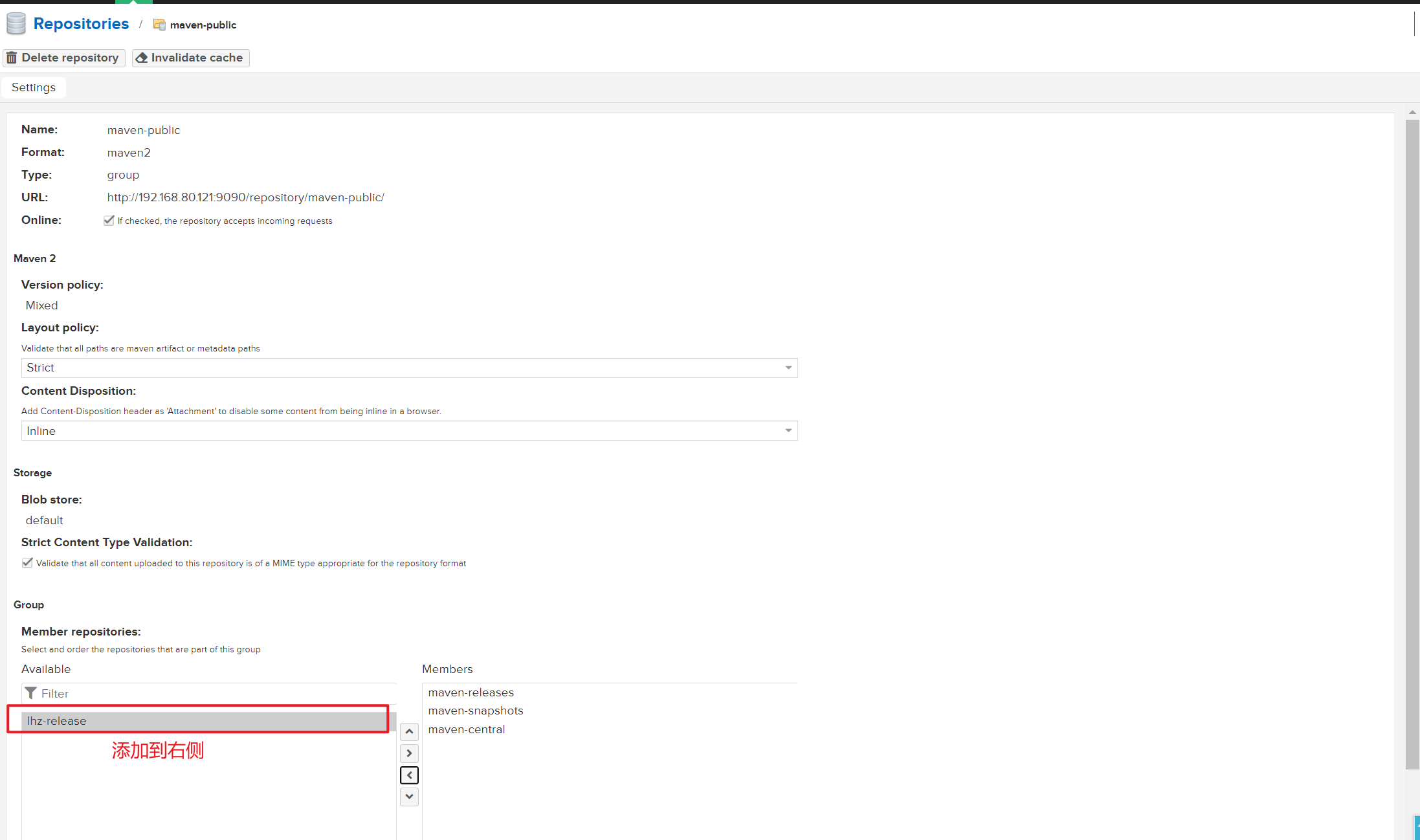Click the Available repositories Filter field
This screenshot has width=1420, height=840.
pos(208,694)
